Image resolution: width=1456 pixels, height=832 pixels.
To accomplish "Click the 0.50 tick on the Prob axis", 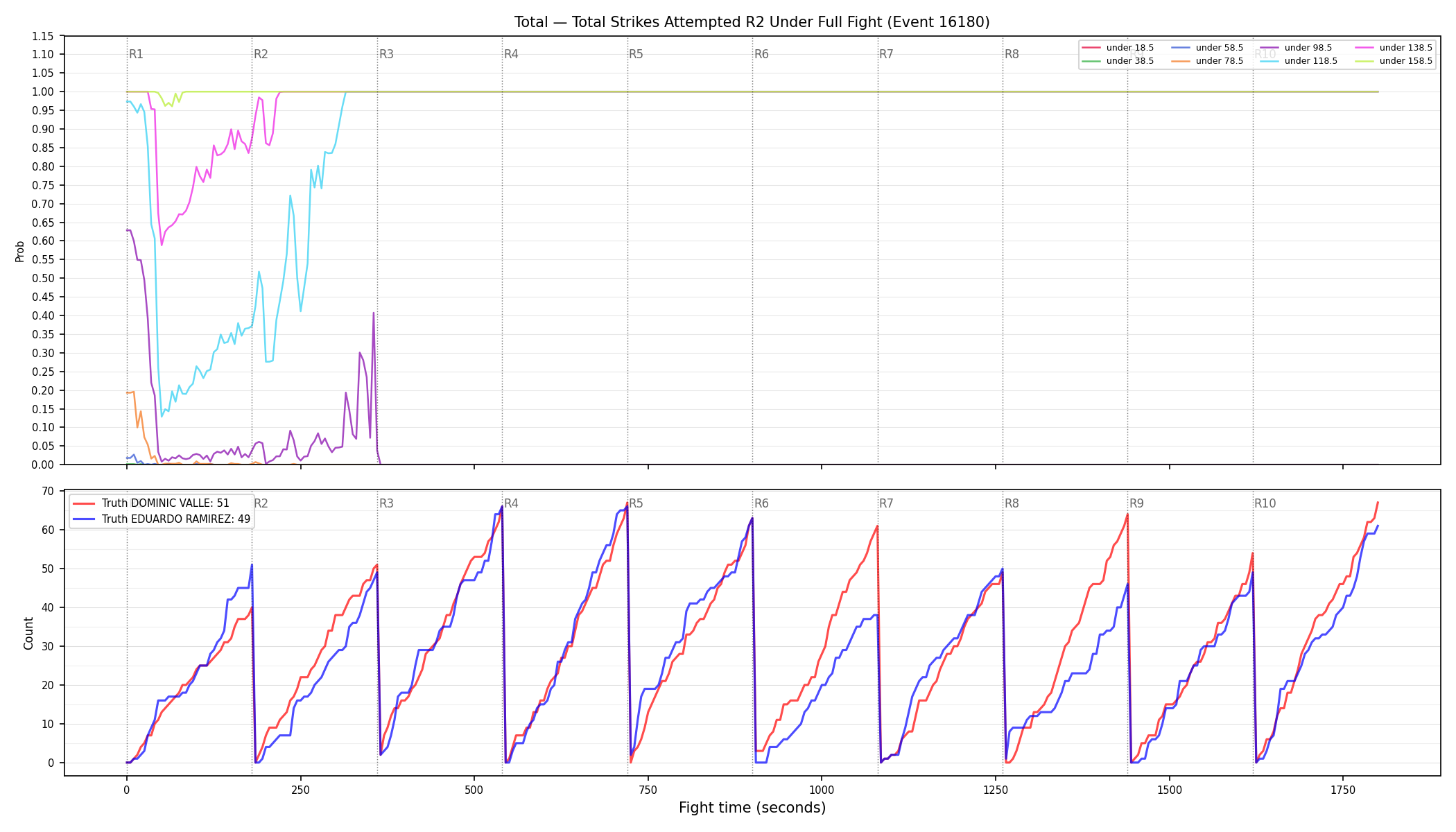I will (x=43, y=279).
